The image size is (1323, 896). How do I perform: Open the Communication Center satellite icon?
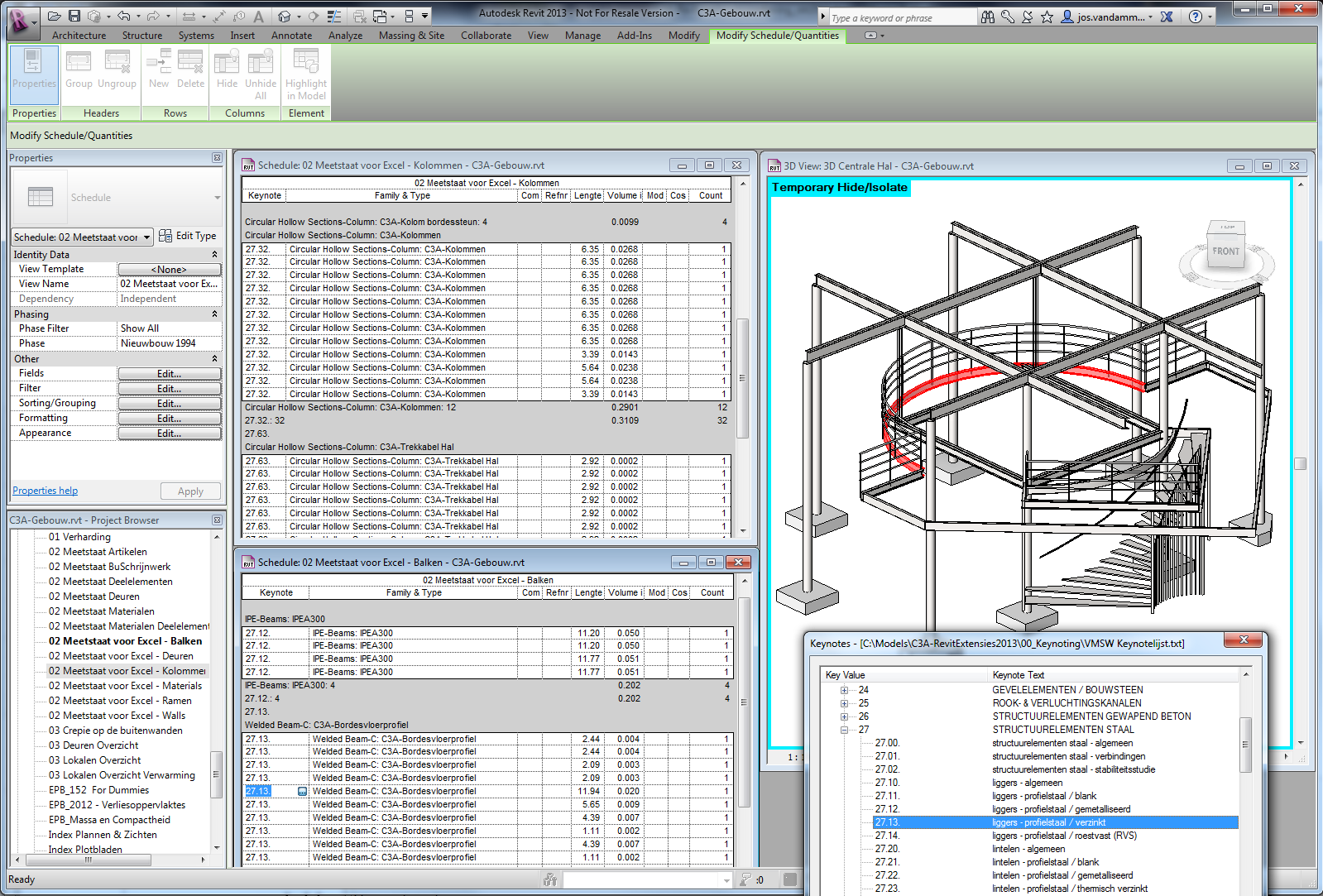point(1028,17)
